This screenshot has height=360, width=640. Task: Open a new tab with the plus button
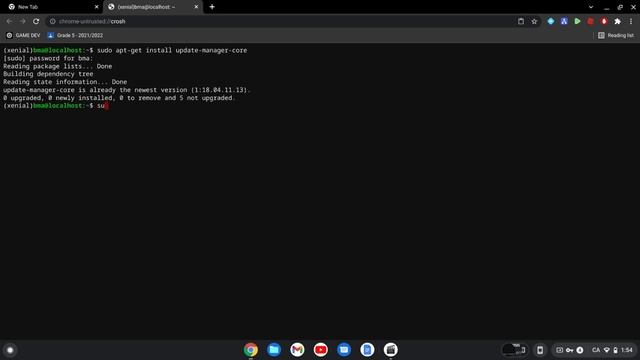pos(212,7)
